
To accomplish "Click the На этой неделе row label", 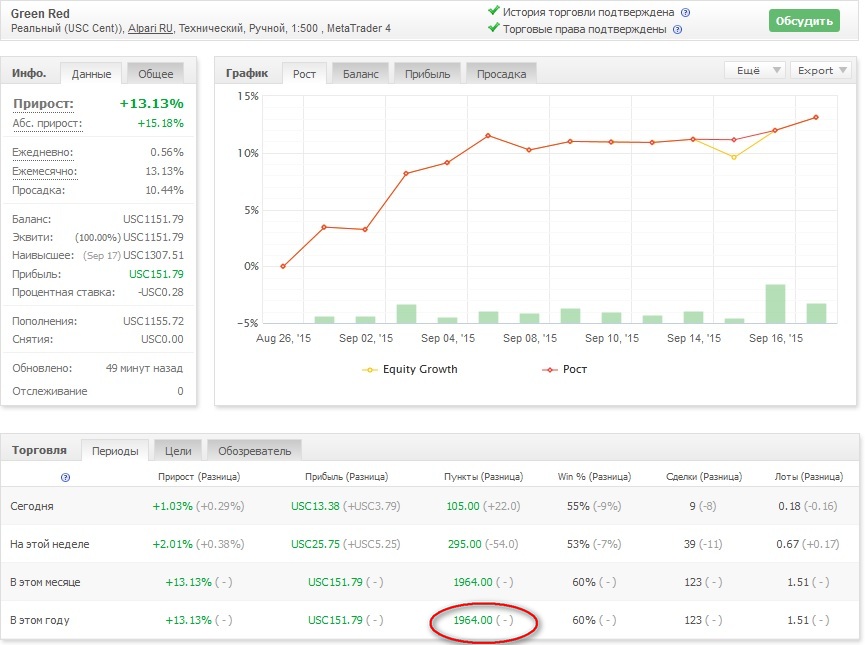I will (50, 544).
